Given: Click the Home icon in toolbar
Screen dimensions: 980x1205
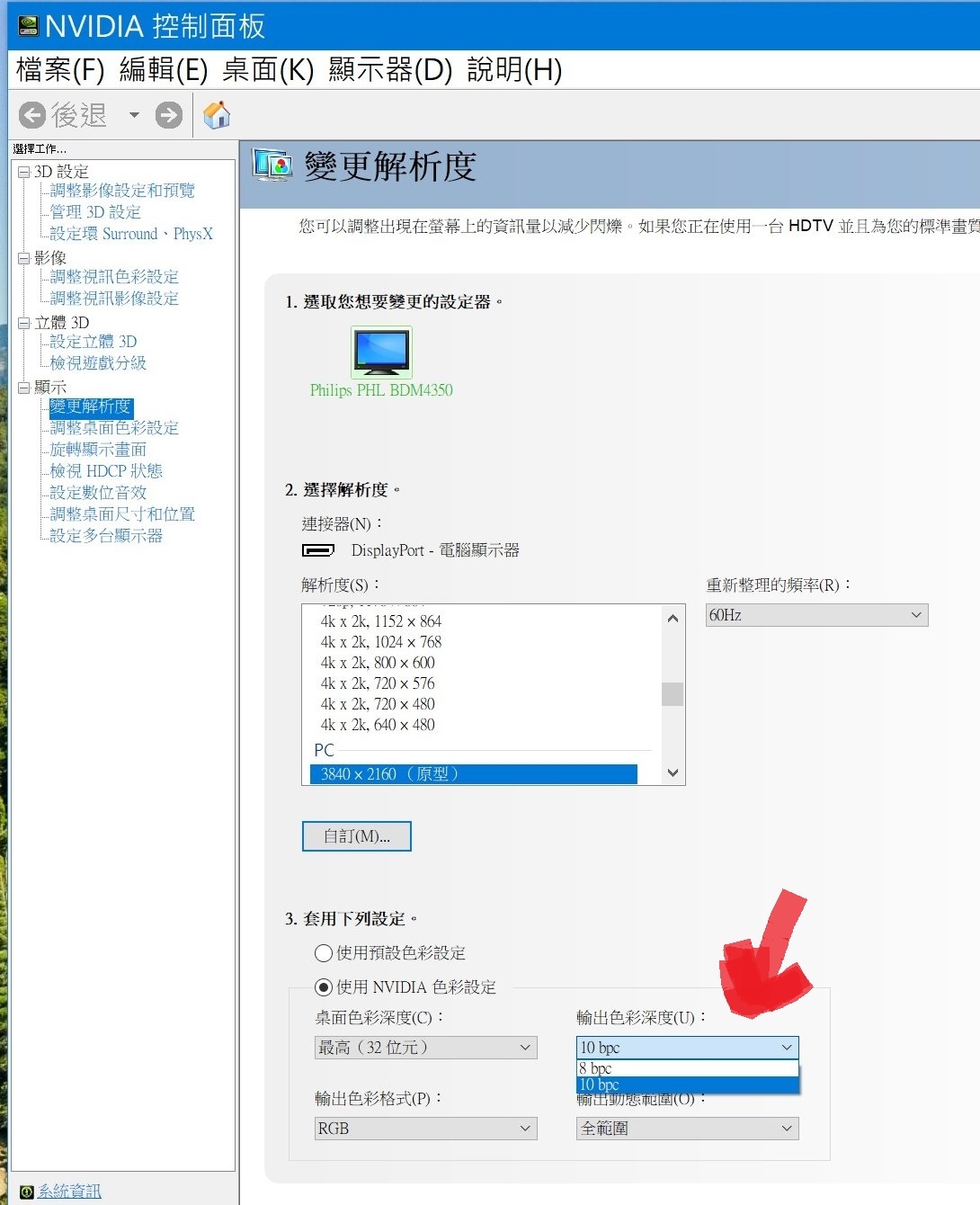Looking at the screenshot, I should [x=217, y=115].
